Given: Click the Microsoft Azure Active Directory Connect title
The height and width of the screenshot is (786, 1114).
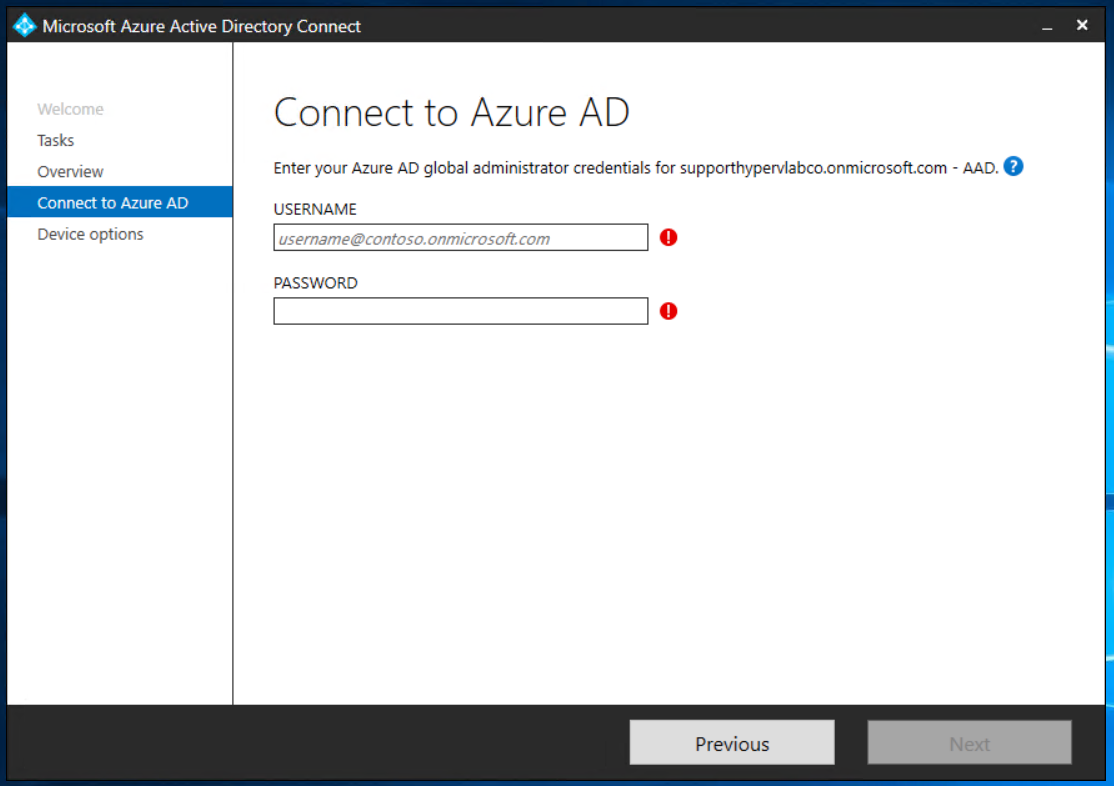Looking at the screenshot, I should tap(201, 26).
